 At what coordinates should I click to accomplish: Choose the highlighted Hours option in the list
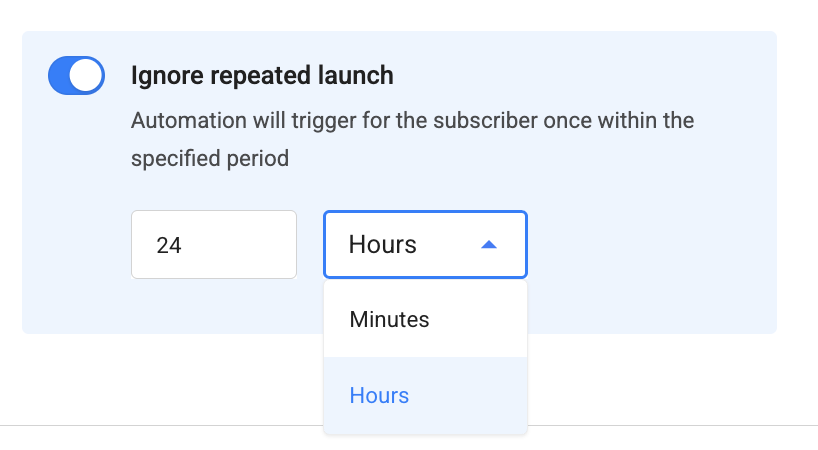(425, 395)
